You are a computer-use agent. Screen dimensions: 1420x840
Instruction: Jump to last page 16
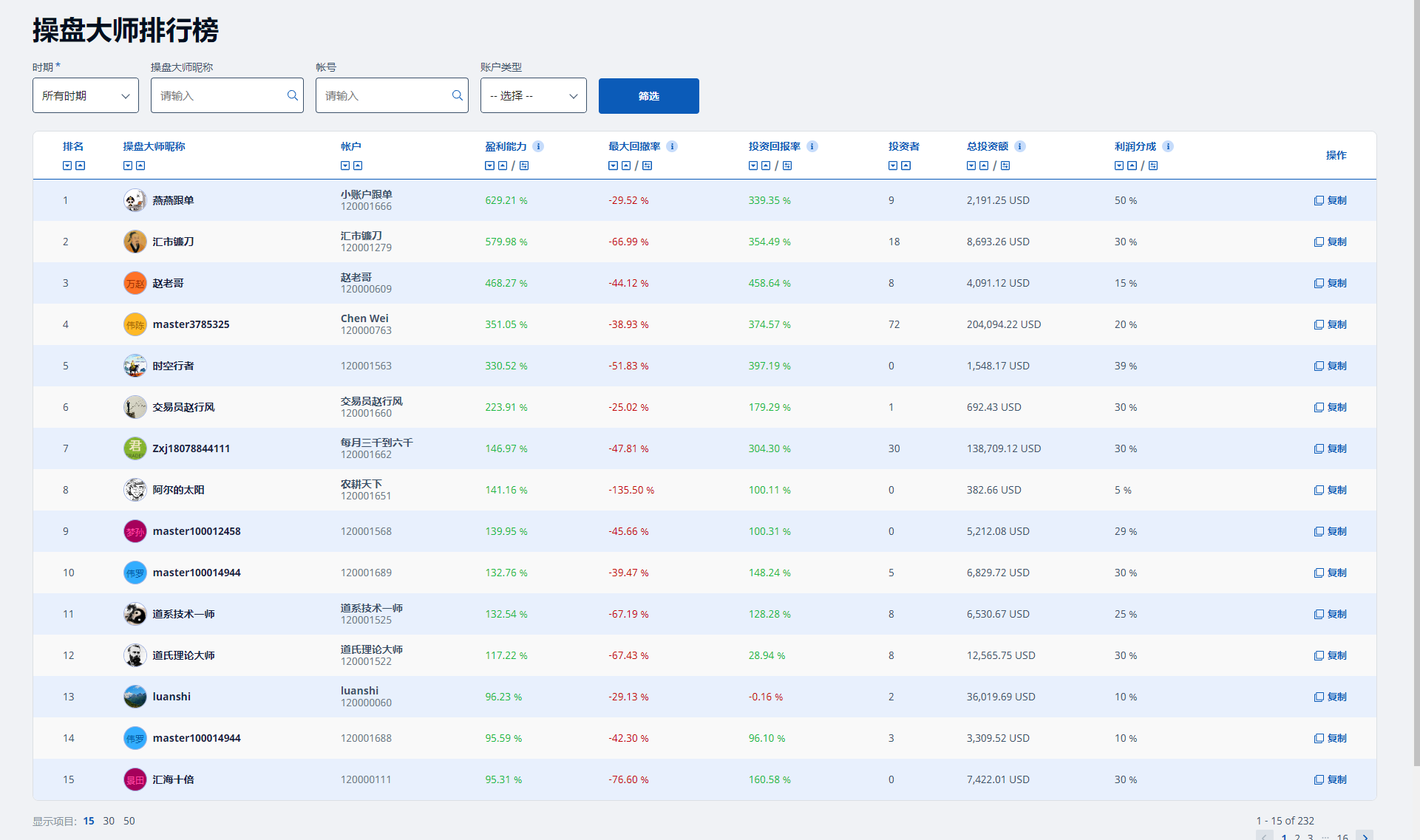point(1342,837)
